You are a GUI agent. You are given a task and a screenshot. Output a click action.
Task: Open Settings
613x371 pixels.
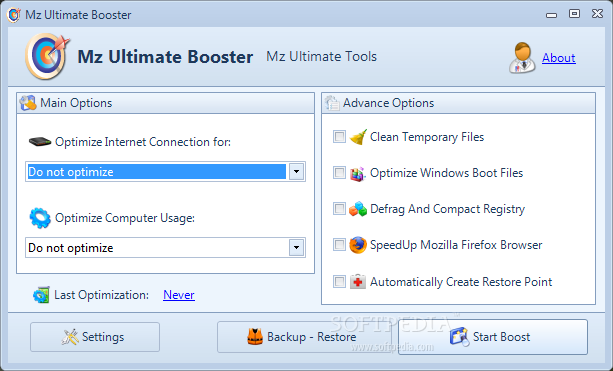tap(95, 337)
